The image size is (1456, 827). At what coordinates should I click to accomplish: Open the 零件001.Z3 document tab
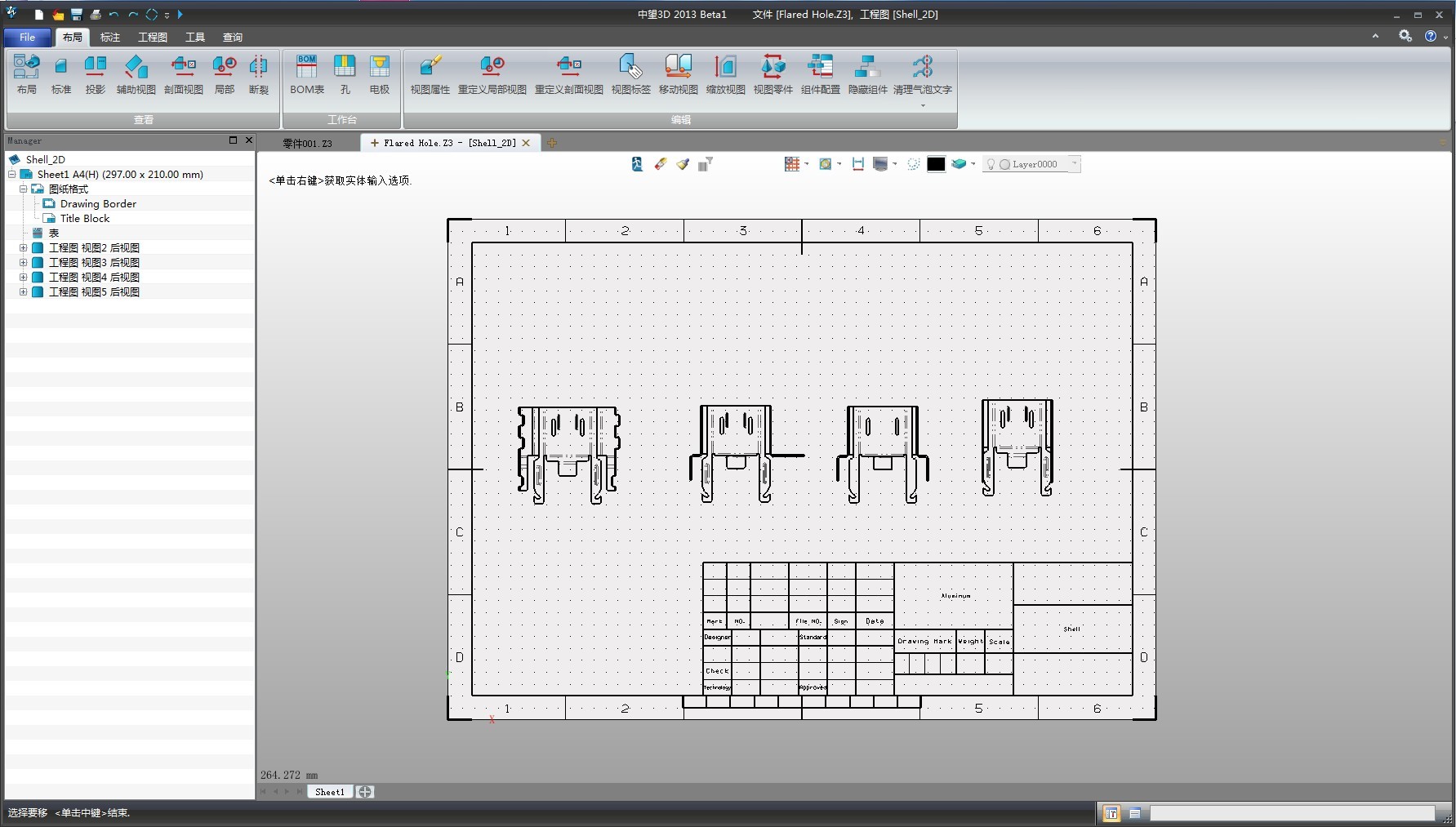point(307,143)
